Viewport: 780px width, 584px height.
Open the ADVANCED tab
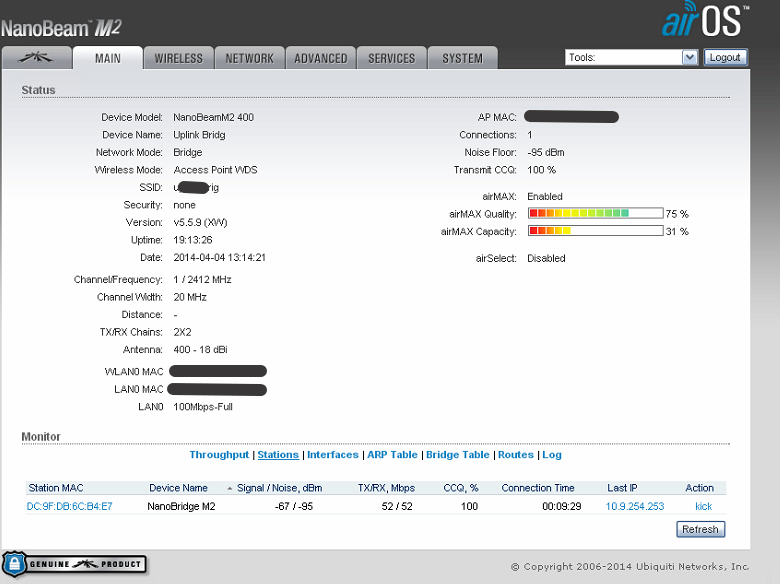click(x=321, y=58)
